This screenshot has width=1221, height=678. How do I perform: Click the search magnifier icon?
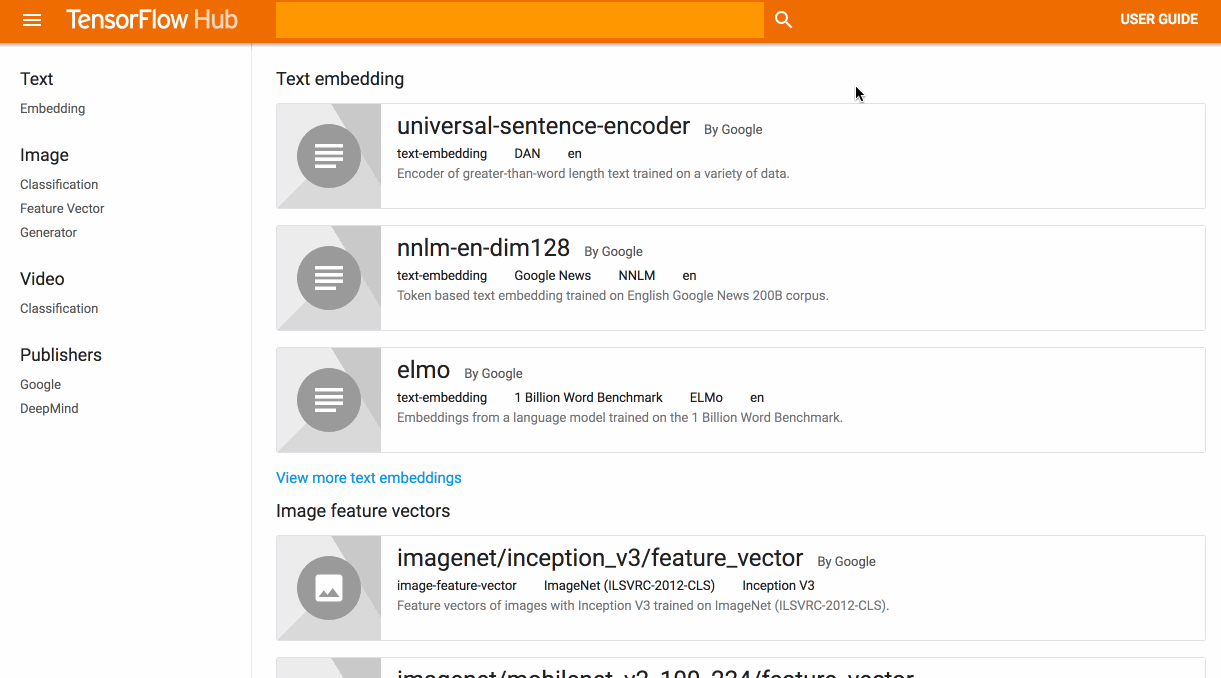point(784,20)
